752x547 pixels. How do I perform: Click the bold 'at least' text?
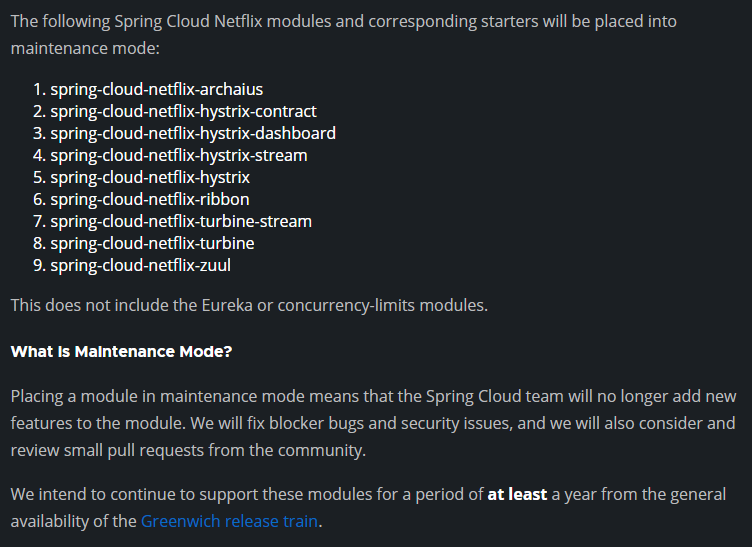(x=517, y=494)
